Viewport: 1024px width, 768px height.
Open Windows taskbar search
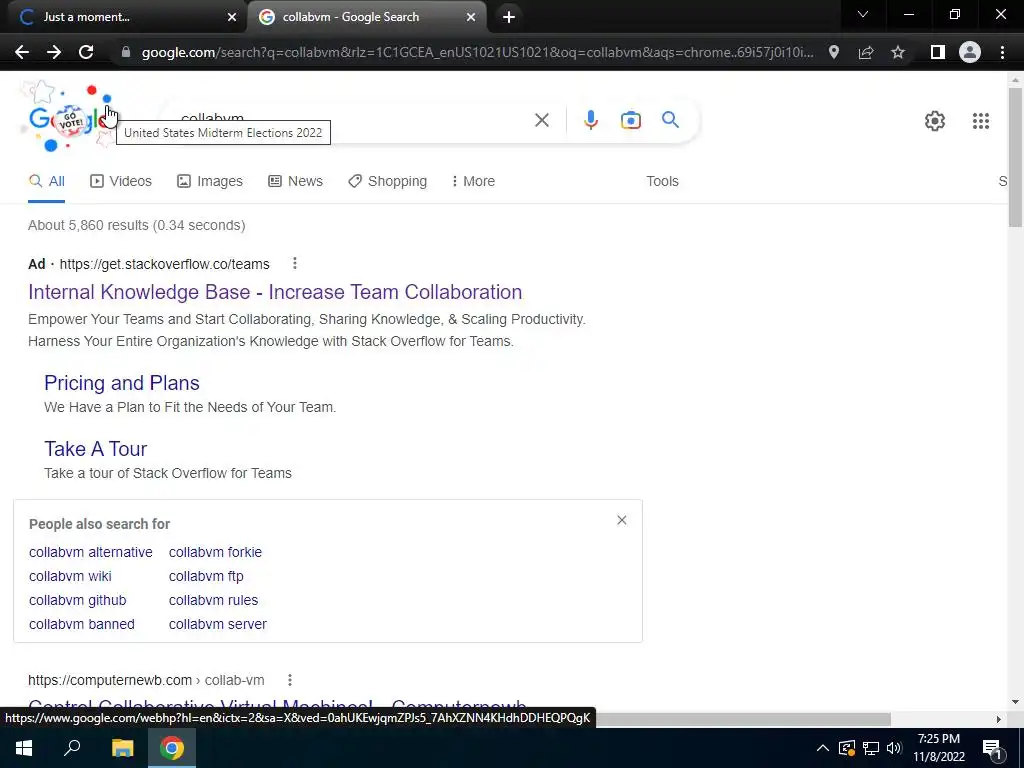click(72, 748)
